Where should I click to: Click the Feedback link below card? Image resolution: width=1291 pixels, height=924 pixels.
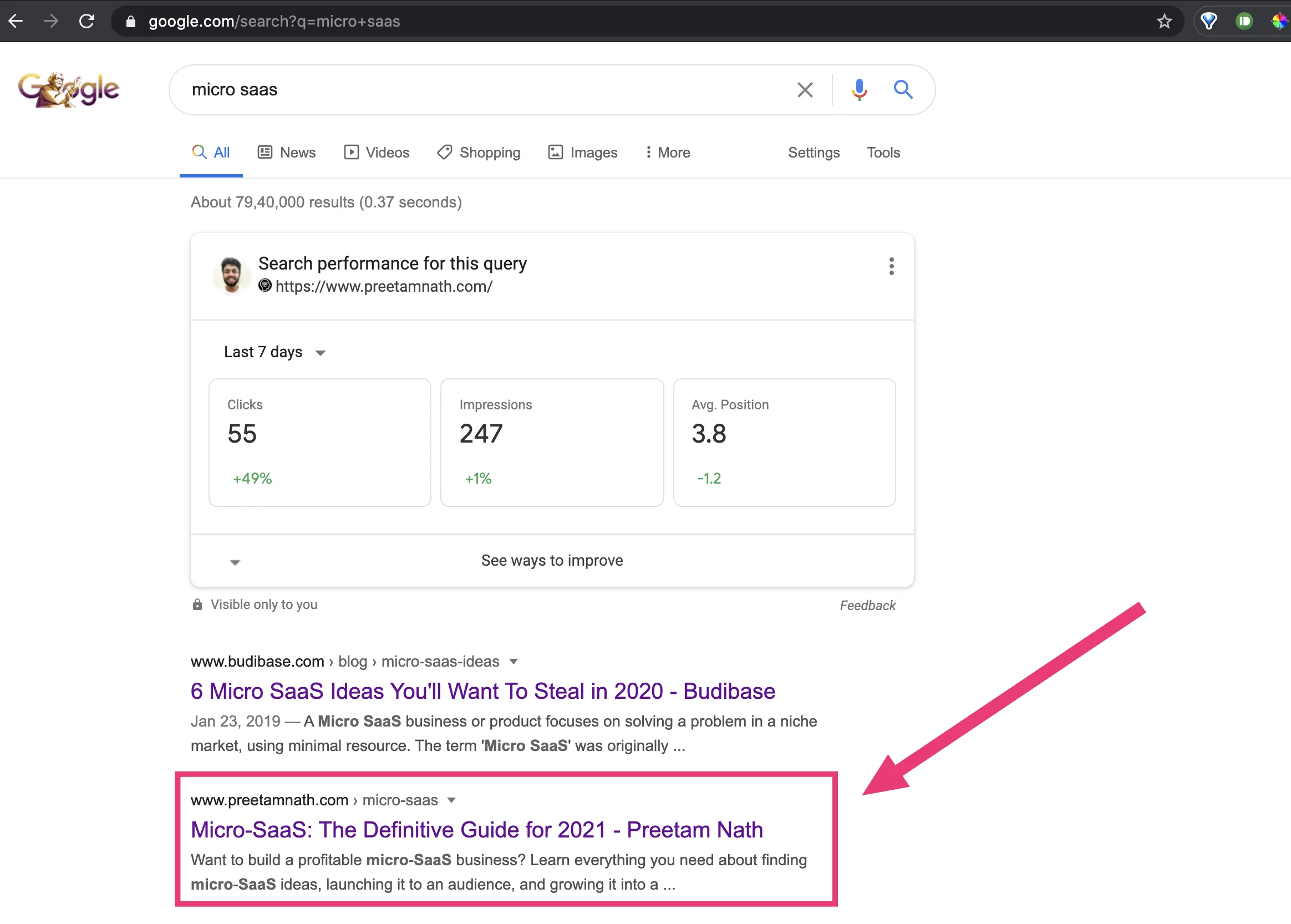[867, 606]
